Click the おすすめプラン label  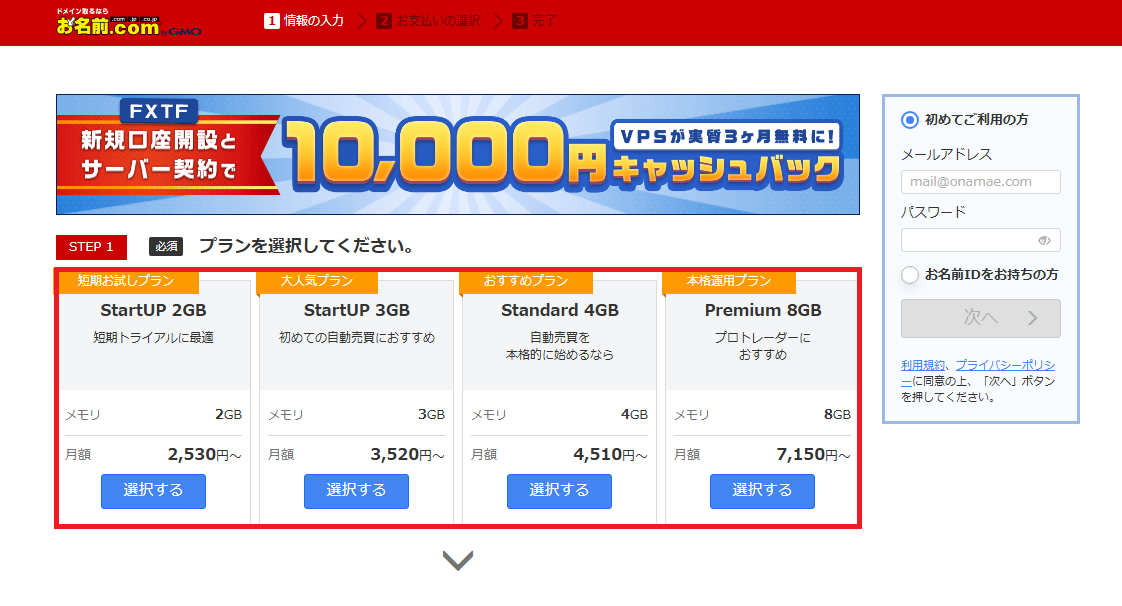pos(525,280)
